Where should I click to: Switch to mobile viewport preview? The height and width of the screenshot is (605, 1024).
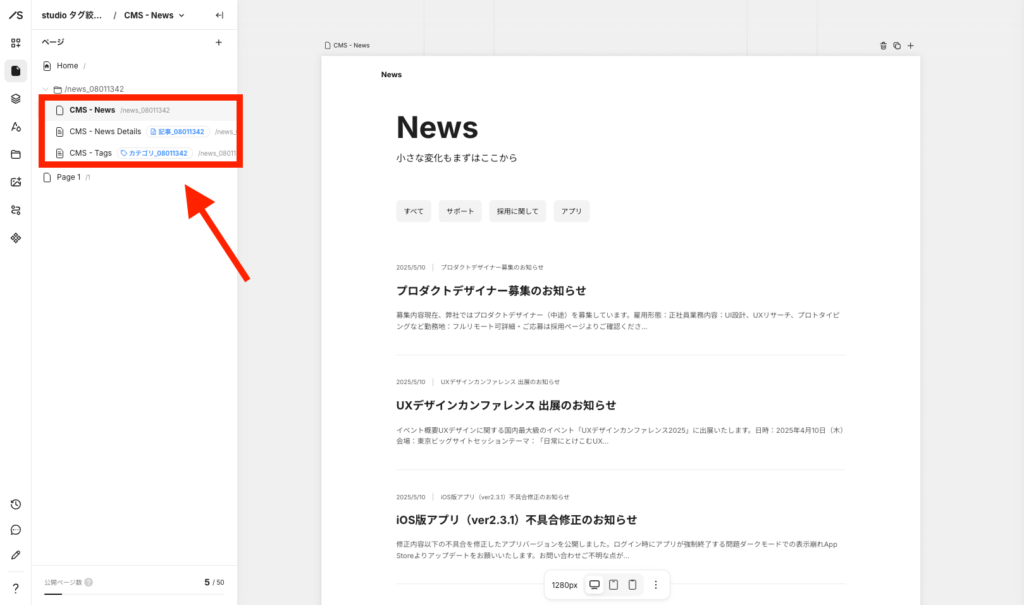(x=633, y=585)
